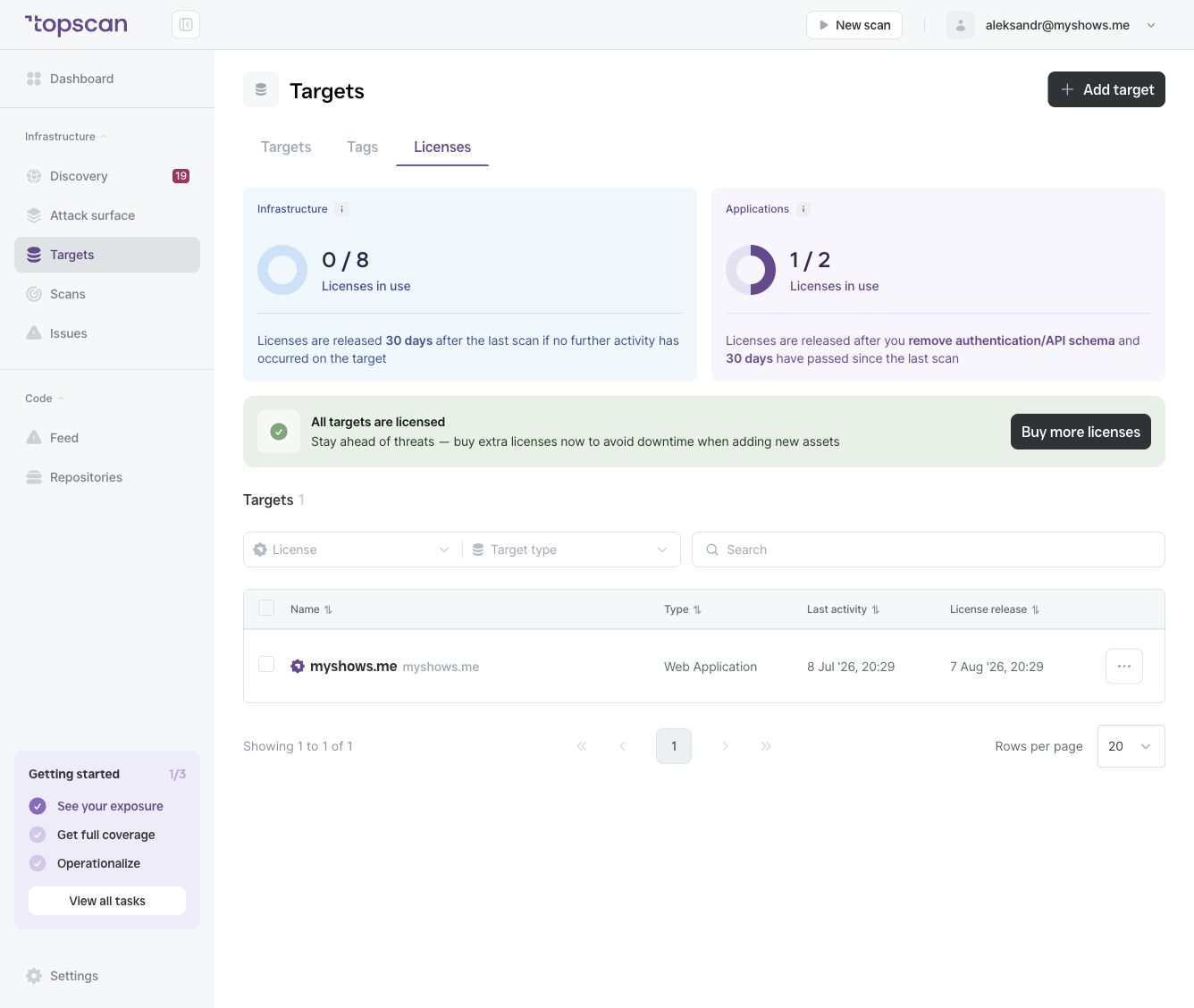Click the Infrastructure license usage donut
Viewport: 1194px width, 1008px height.
[x=282, y=270]
